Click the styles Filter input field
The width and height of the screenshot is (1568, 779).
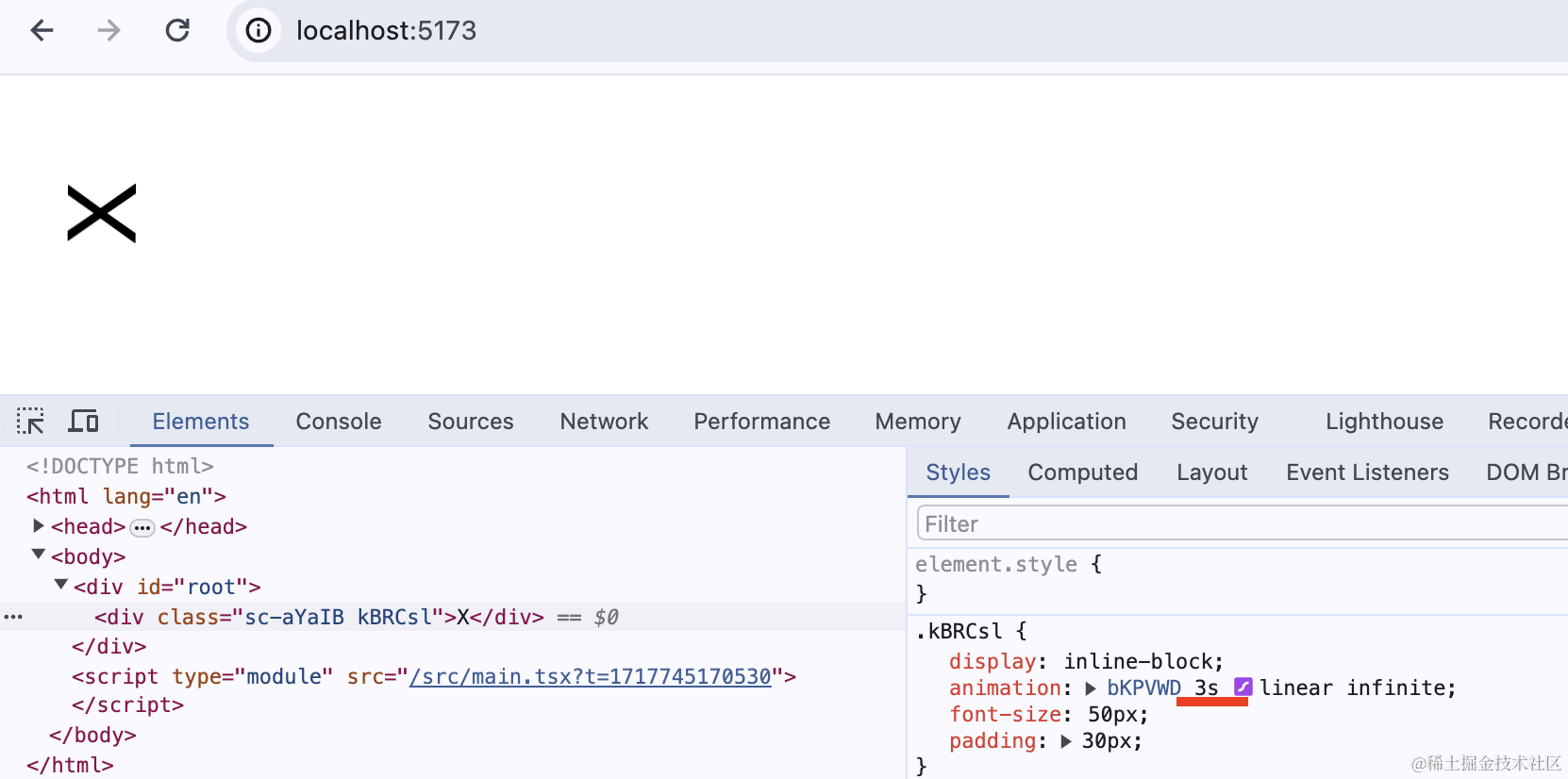click(x=1242, y=523)
